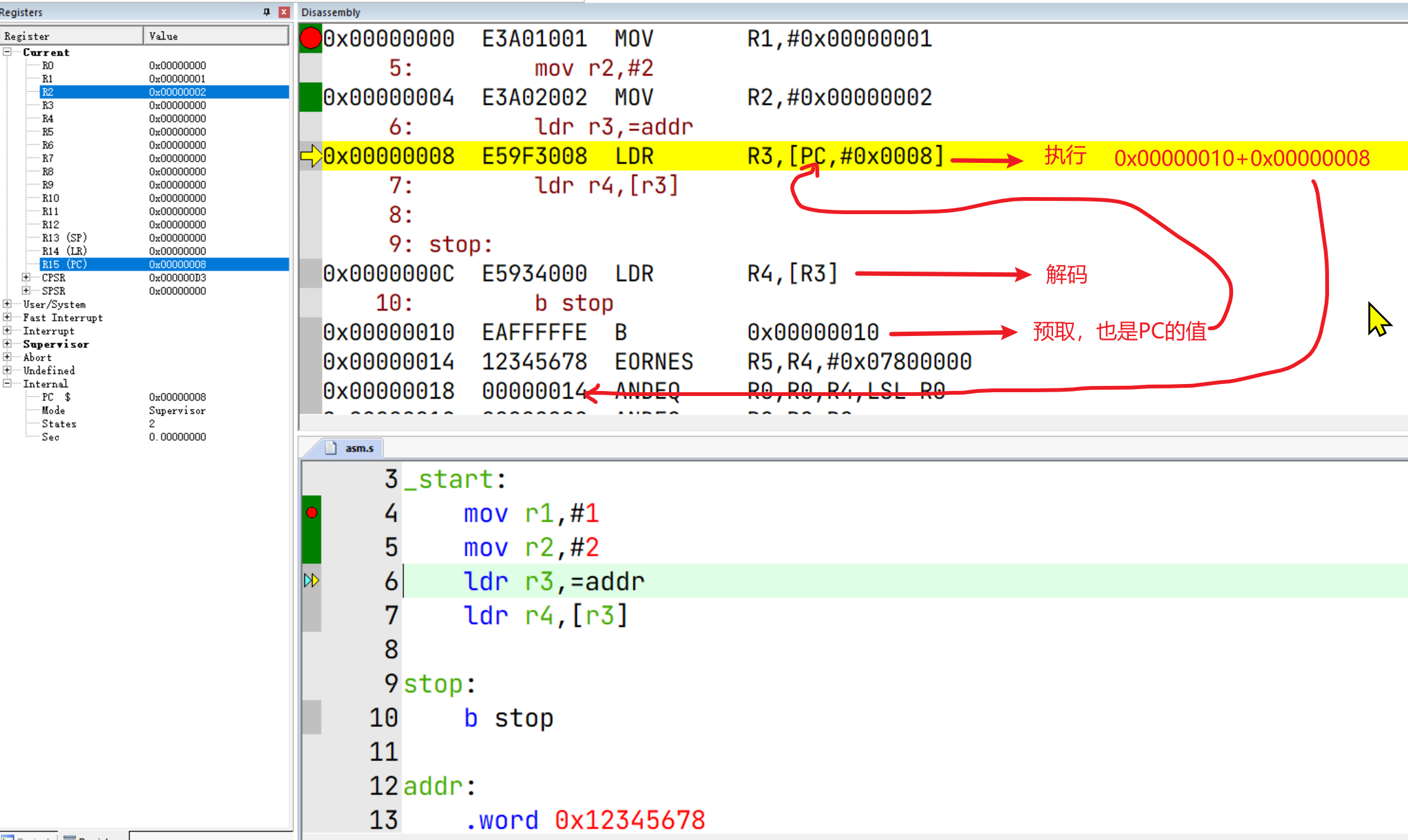Select register R15 (PC) row
The height and width of the screenshot is (840, 1408).
164,264
